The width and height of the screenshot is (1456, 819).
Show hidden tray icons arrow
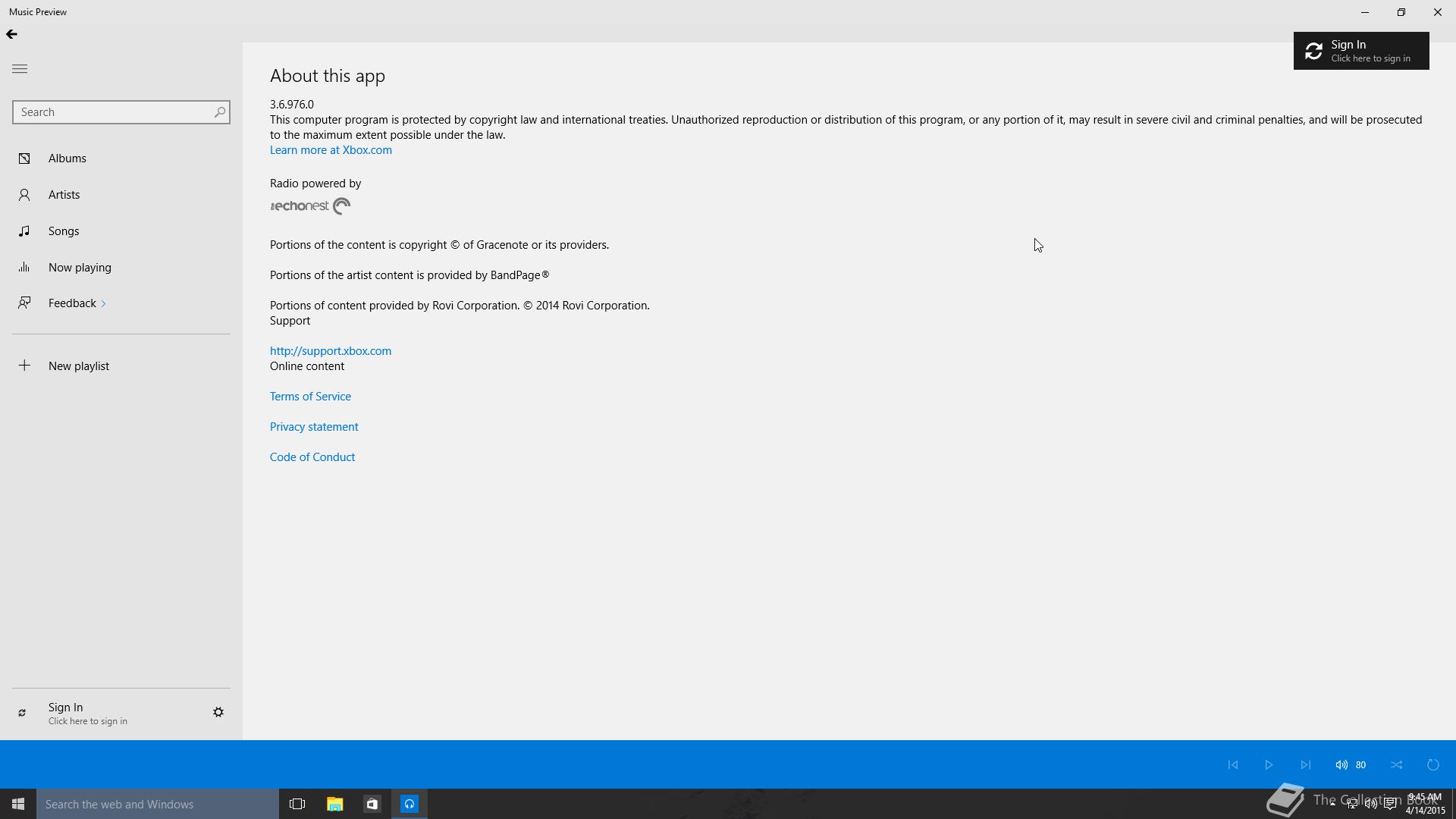pos(1332,804)
